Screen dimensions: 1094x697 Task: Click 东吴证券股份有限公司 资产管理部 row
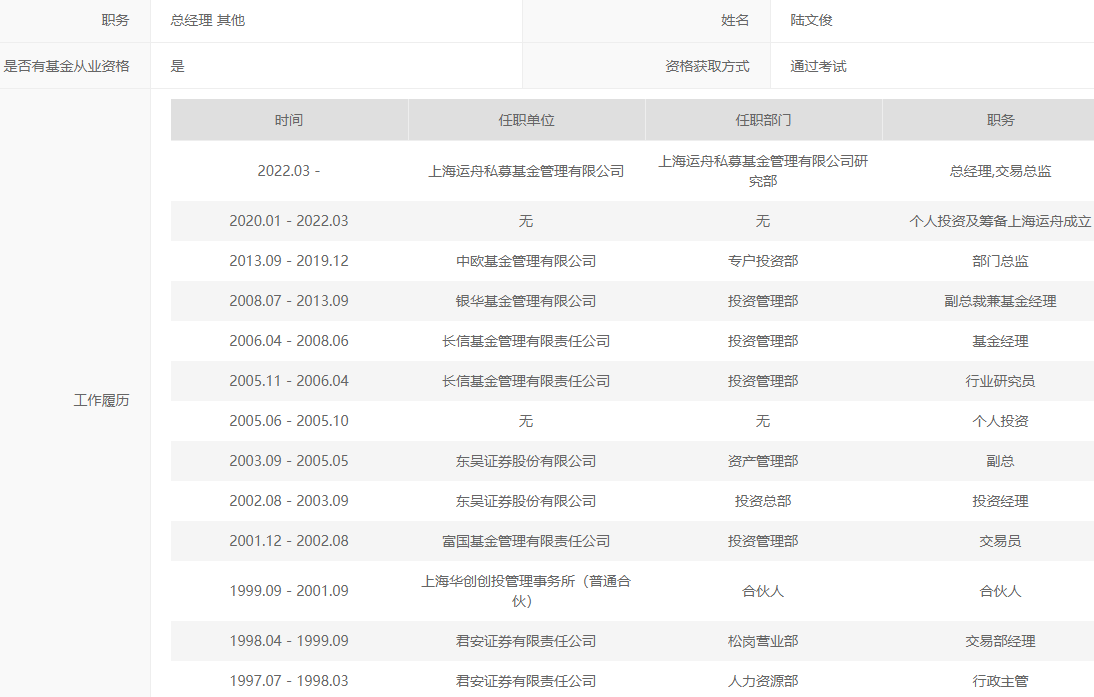[527, 461]
